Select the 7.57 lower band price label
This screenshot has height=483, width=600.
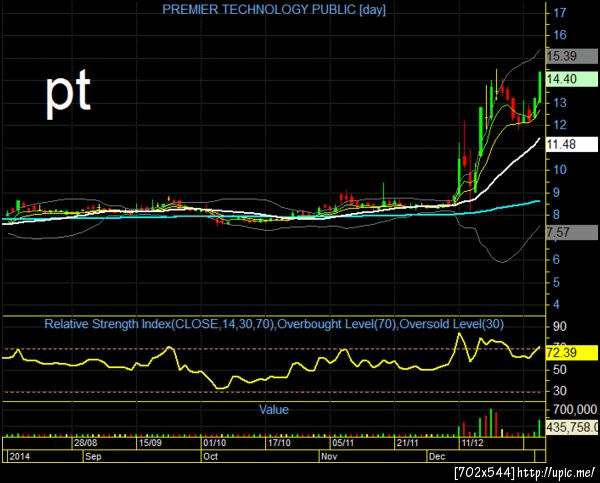tap(572, 232)
